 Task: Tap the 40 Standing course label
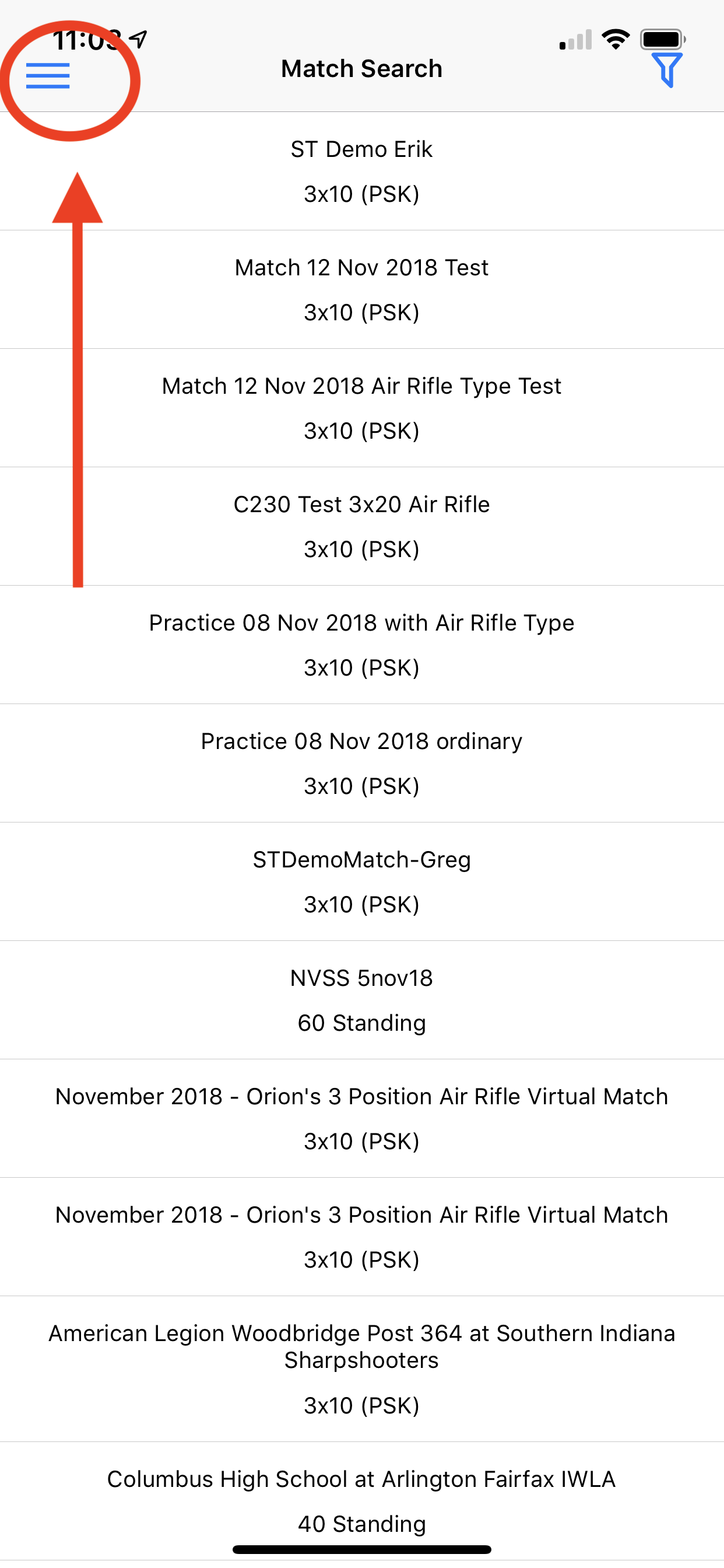point(361,1524)
